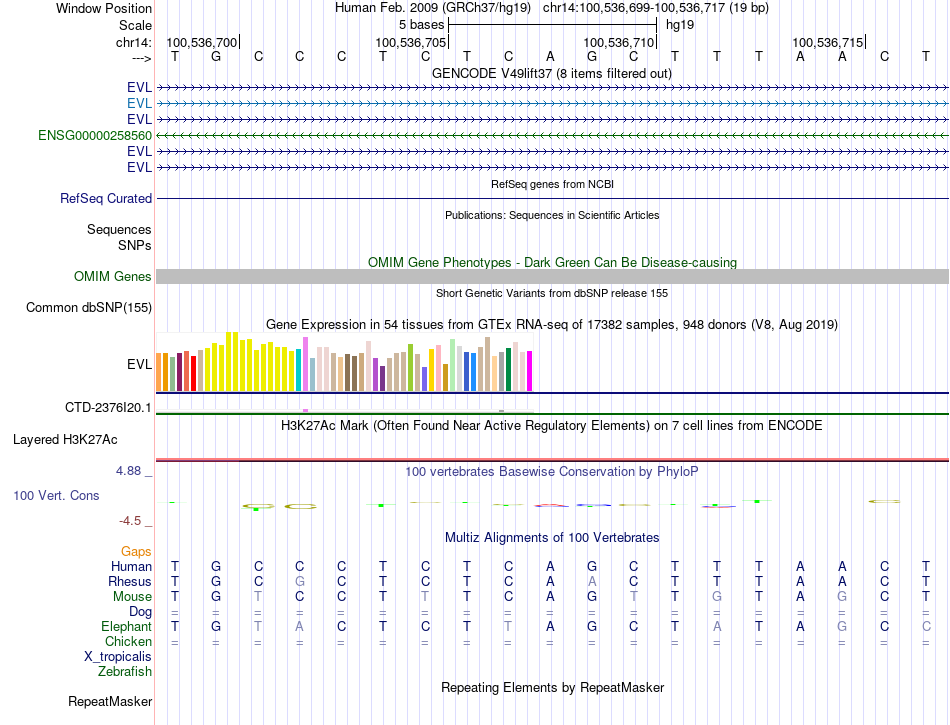The width and height of the screenshot is (950, 725).
Task: Open the Common dbSNP(155) track label
Action: click(88, 308)
